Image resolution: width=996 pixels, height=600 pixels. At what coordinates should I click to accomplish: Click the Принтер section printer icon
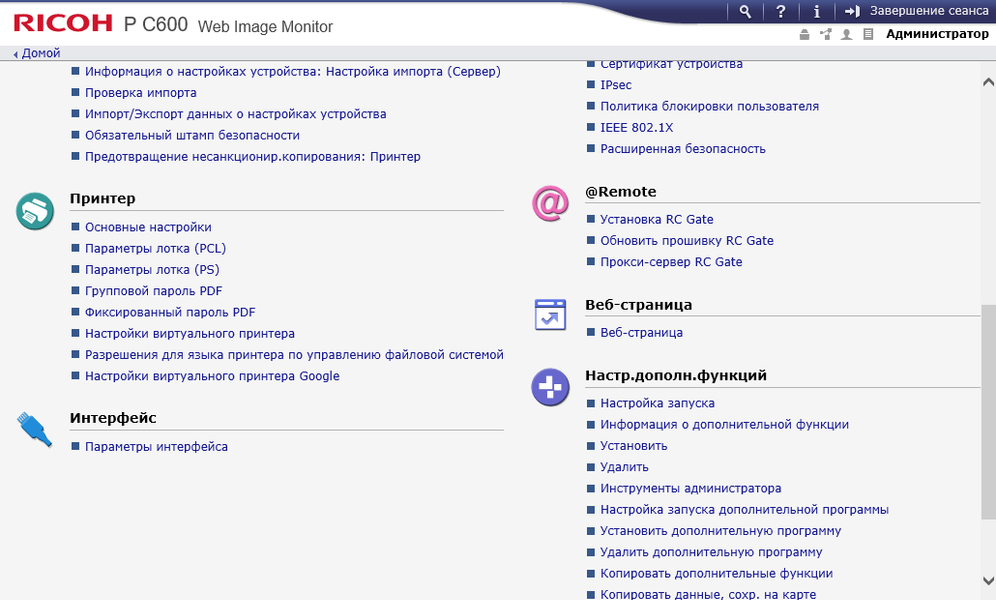click(35, 212)
